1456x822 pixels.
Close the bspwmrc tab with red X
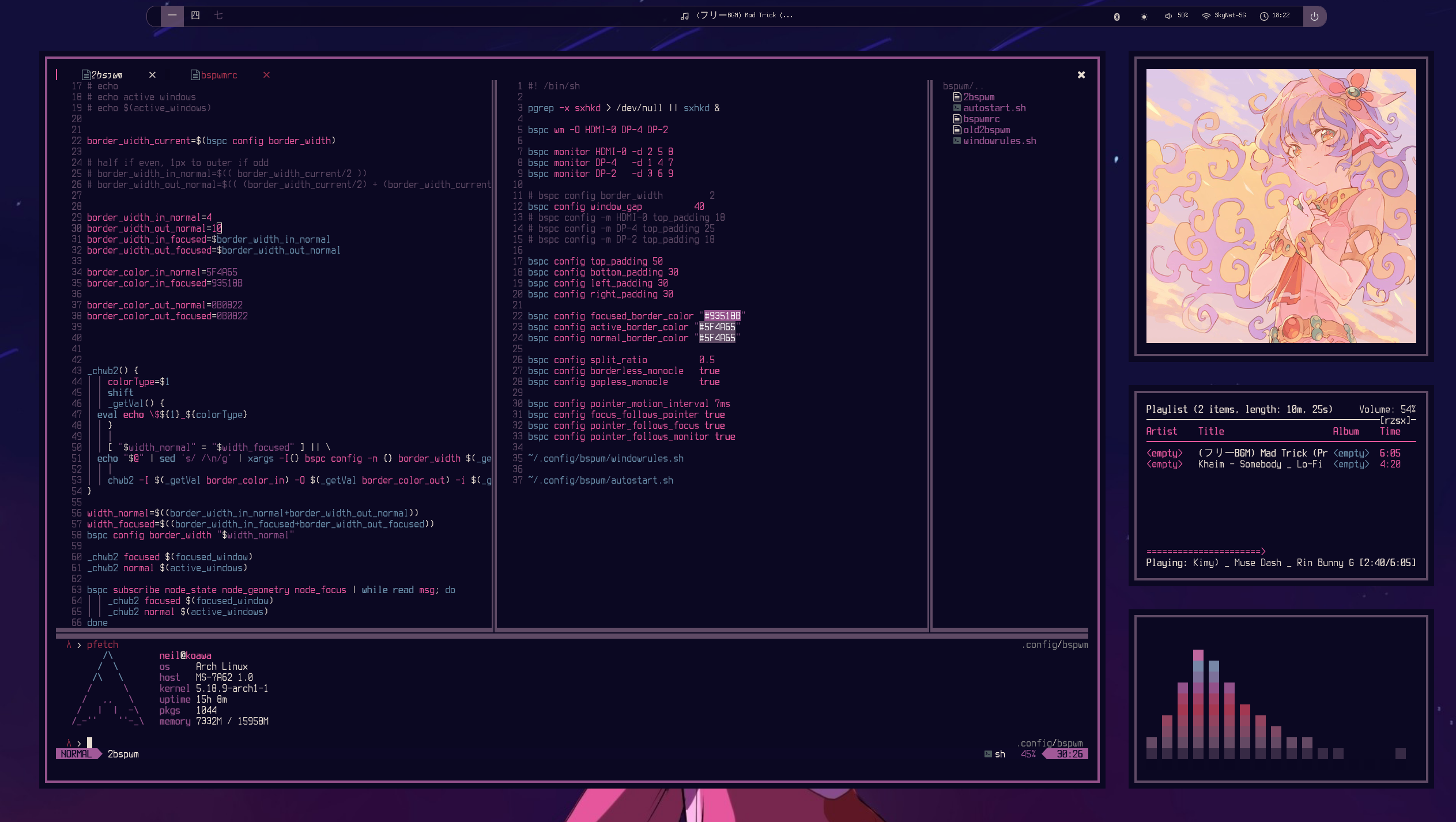266,75
